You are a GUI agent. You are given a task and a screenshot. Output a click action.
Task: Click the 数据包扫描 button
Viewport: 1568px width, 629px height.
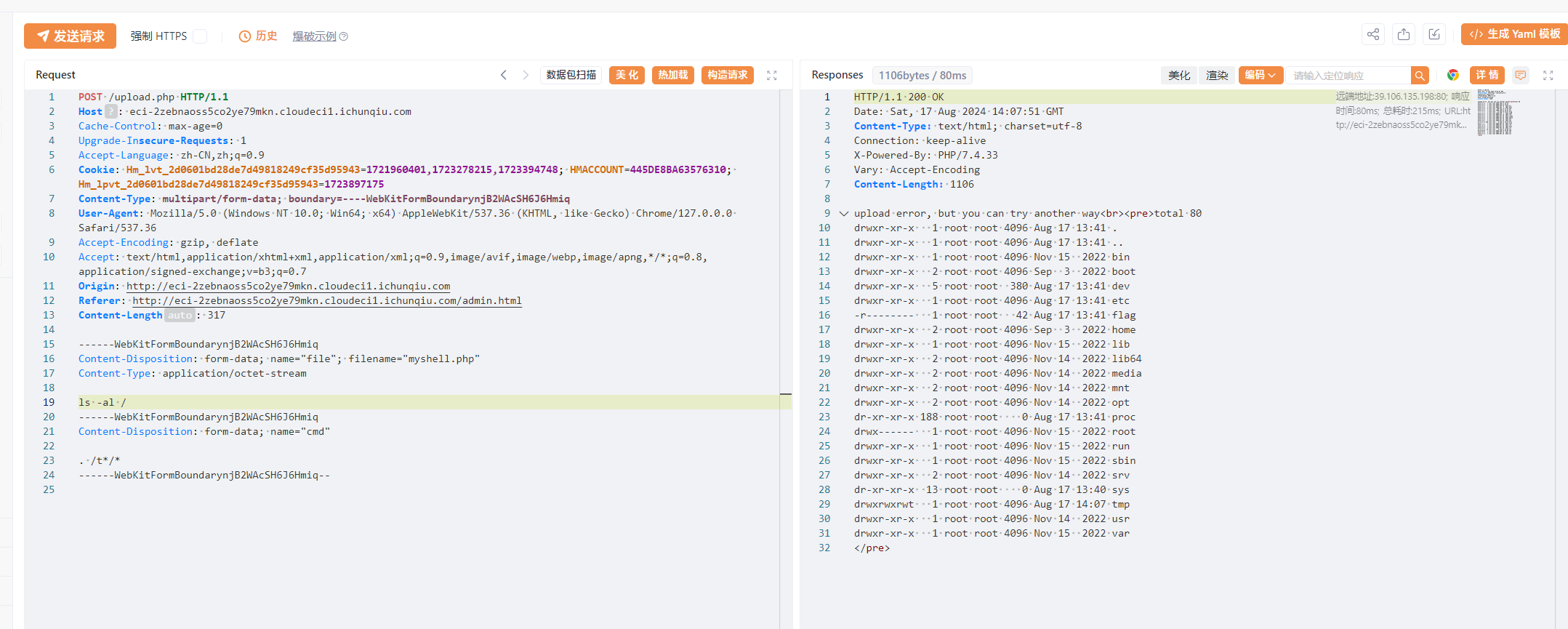click(x=571, y=75)
